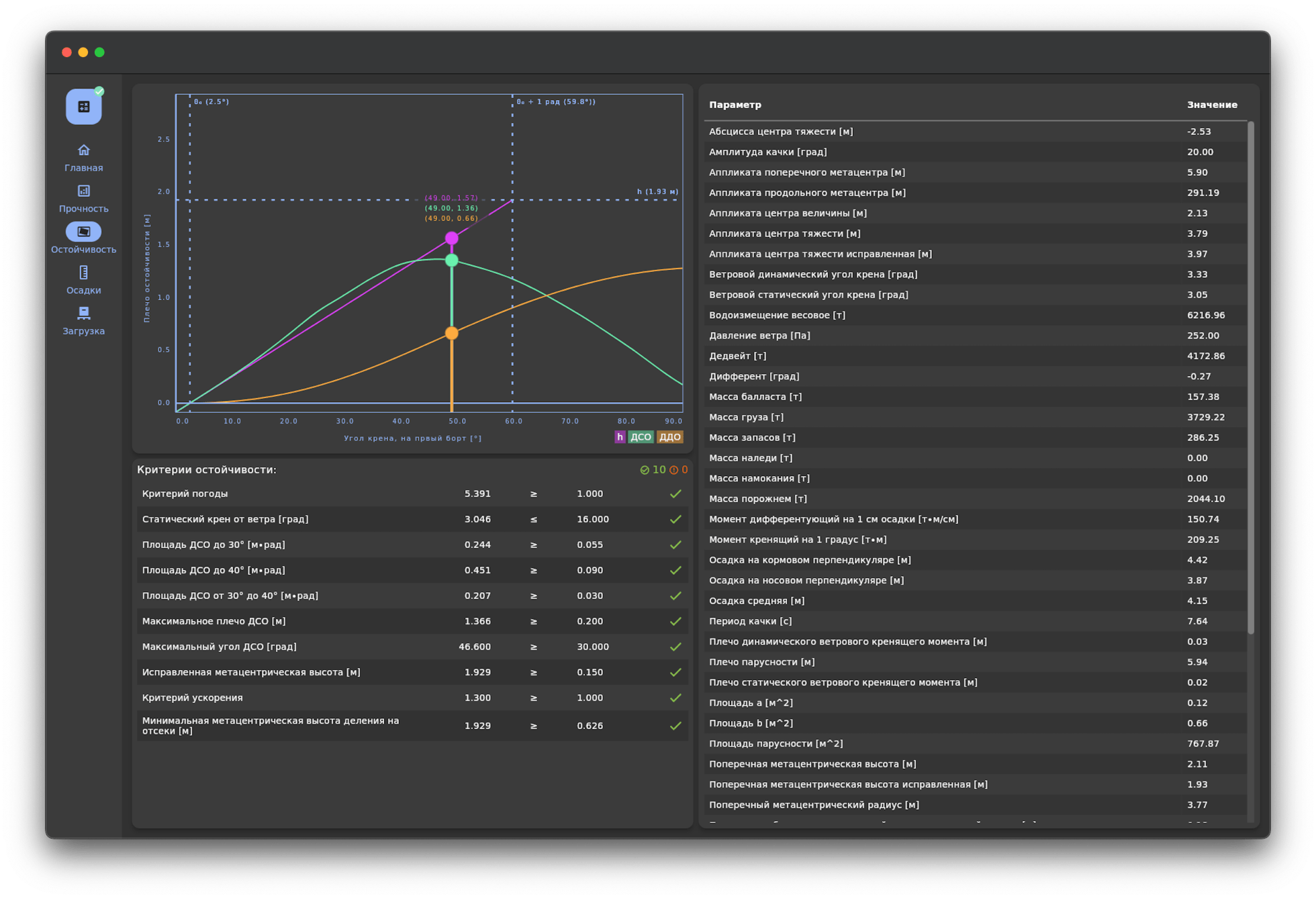Click limit value 16.000 for static heel
This screenshot has height=899, width=1316.
[593, 520]
